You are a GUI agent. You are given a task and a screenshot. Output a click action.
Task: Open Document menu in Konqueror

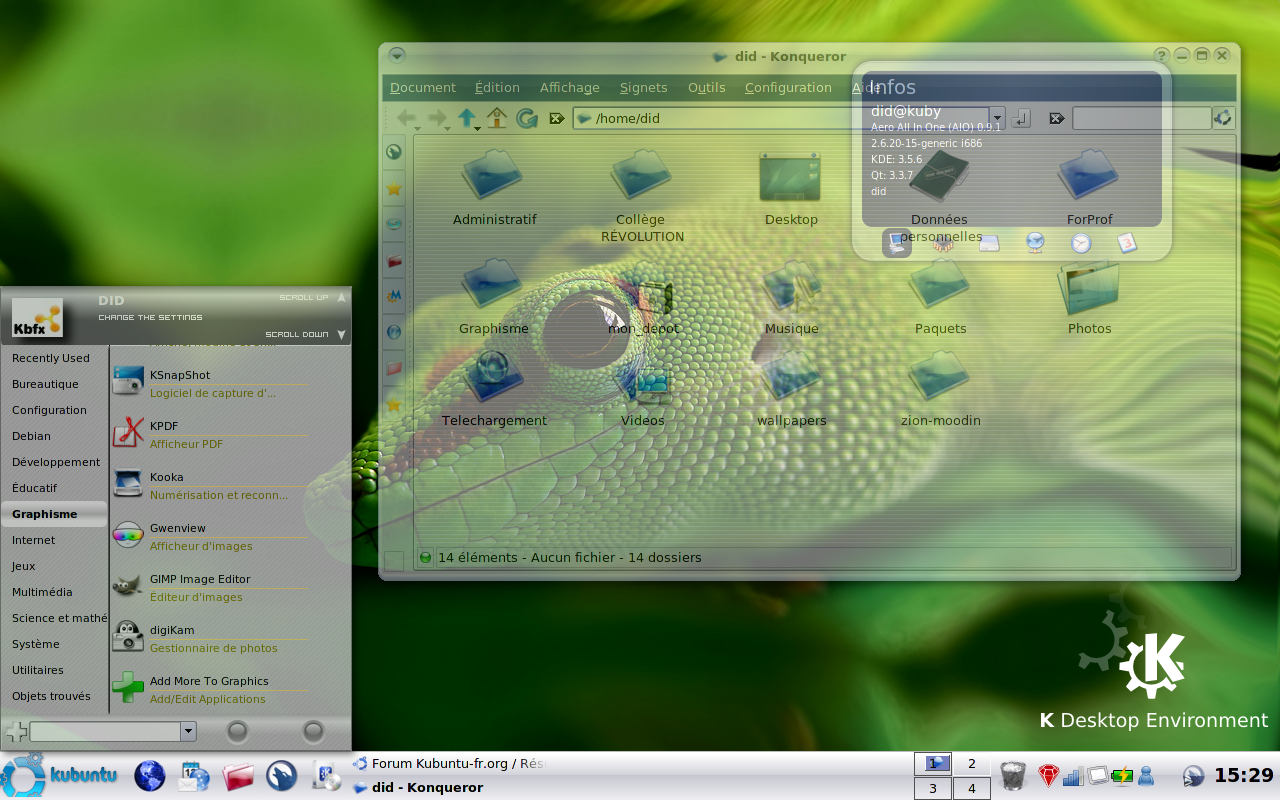423,88
